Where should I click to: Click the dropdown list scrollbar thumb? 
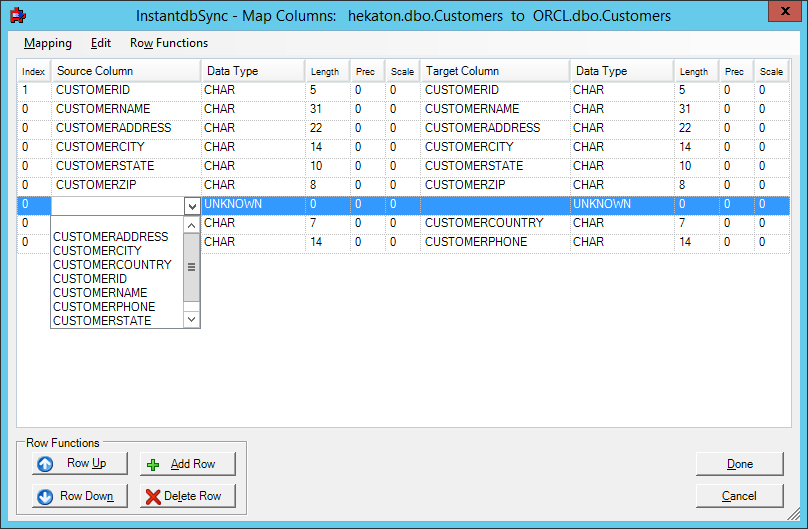click(x=191, y=267)
